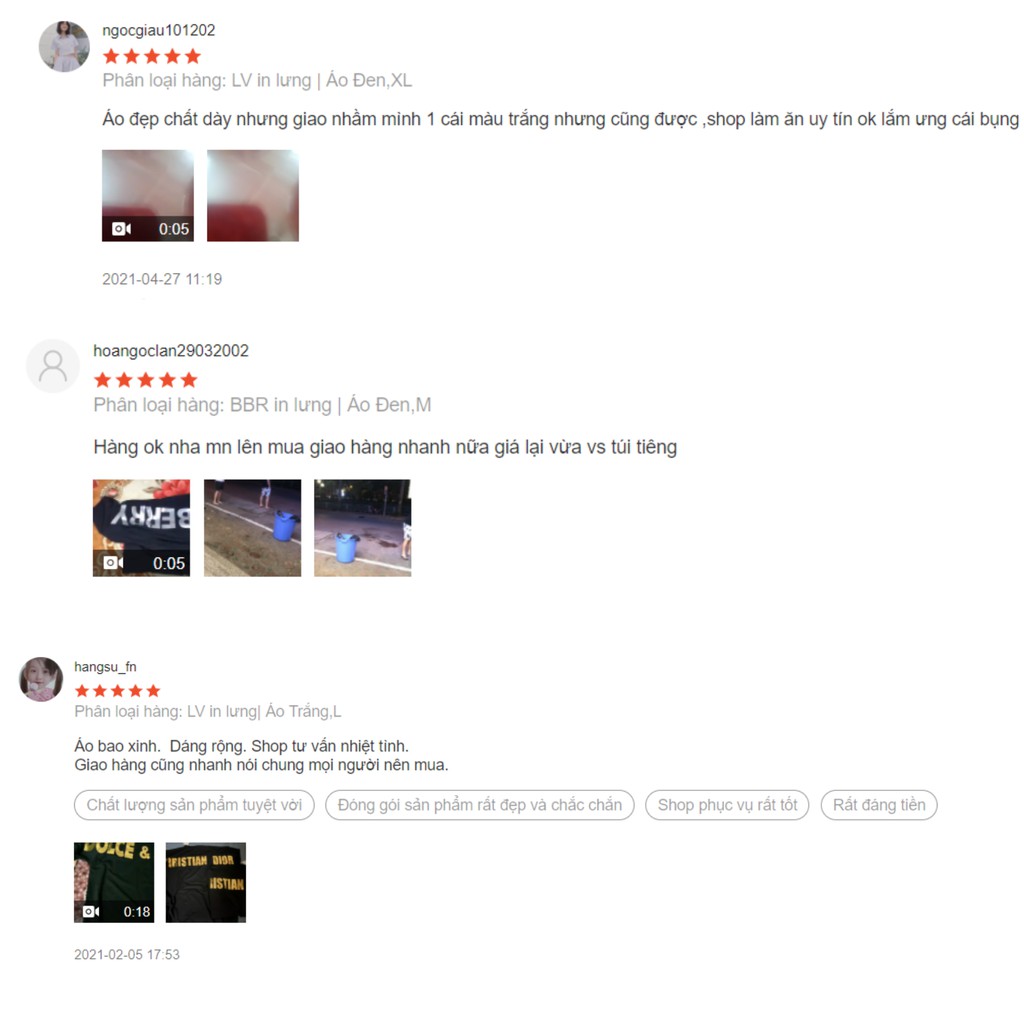Viewport: 1024px width, 1024px height.
Task: Select tag 'Đóng gói sản phẩm rất đẹp và chắc chắn'
Action: pos(479,805)
